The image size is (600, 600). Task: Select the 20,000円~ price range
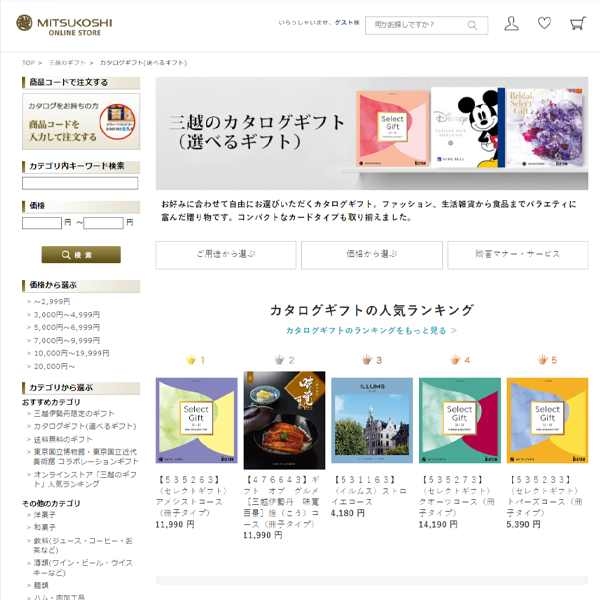point(54,366)
